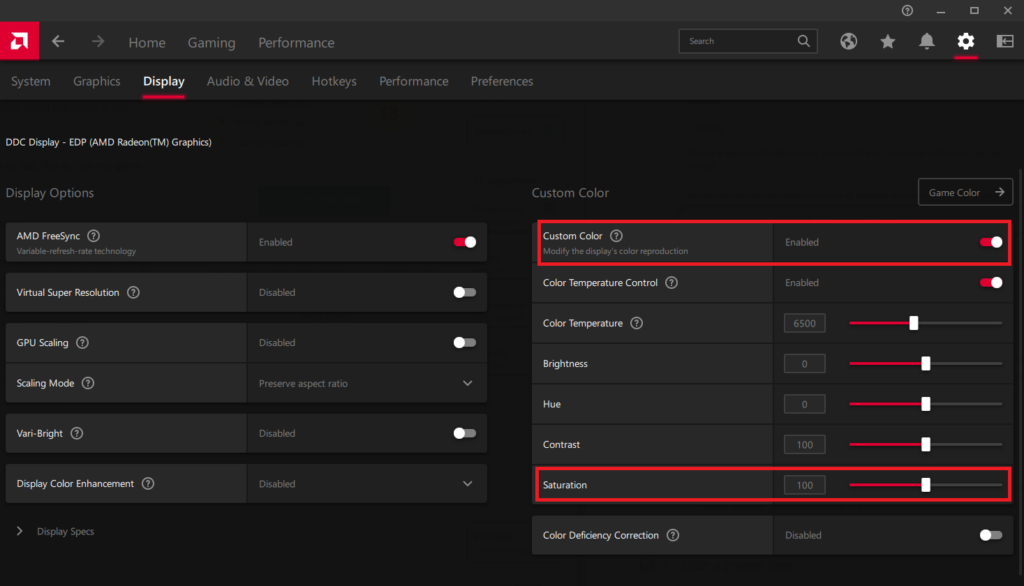Open favorites star icon
The width and height of the screenshot is (1024, 586).
pos(888,41)
